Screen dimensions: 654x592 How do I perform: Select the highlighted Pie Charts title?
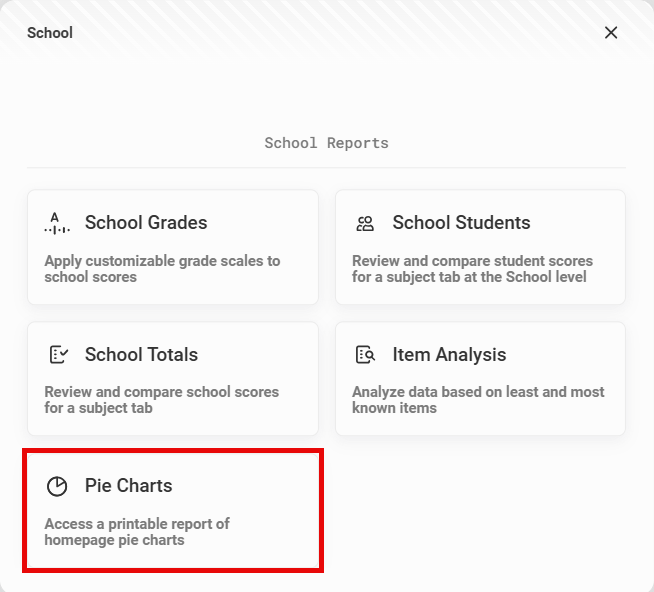pyautogui.click(x=128, y=486)
